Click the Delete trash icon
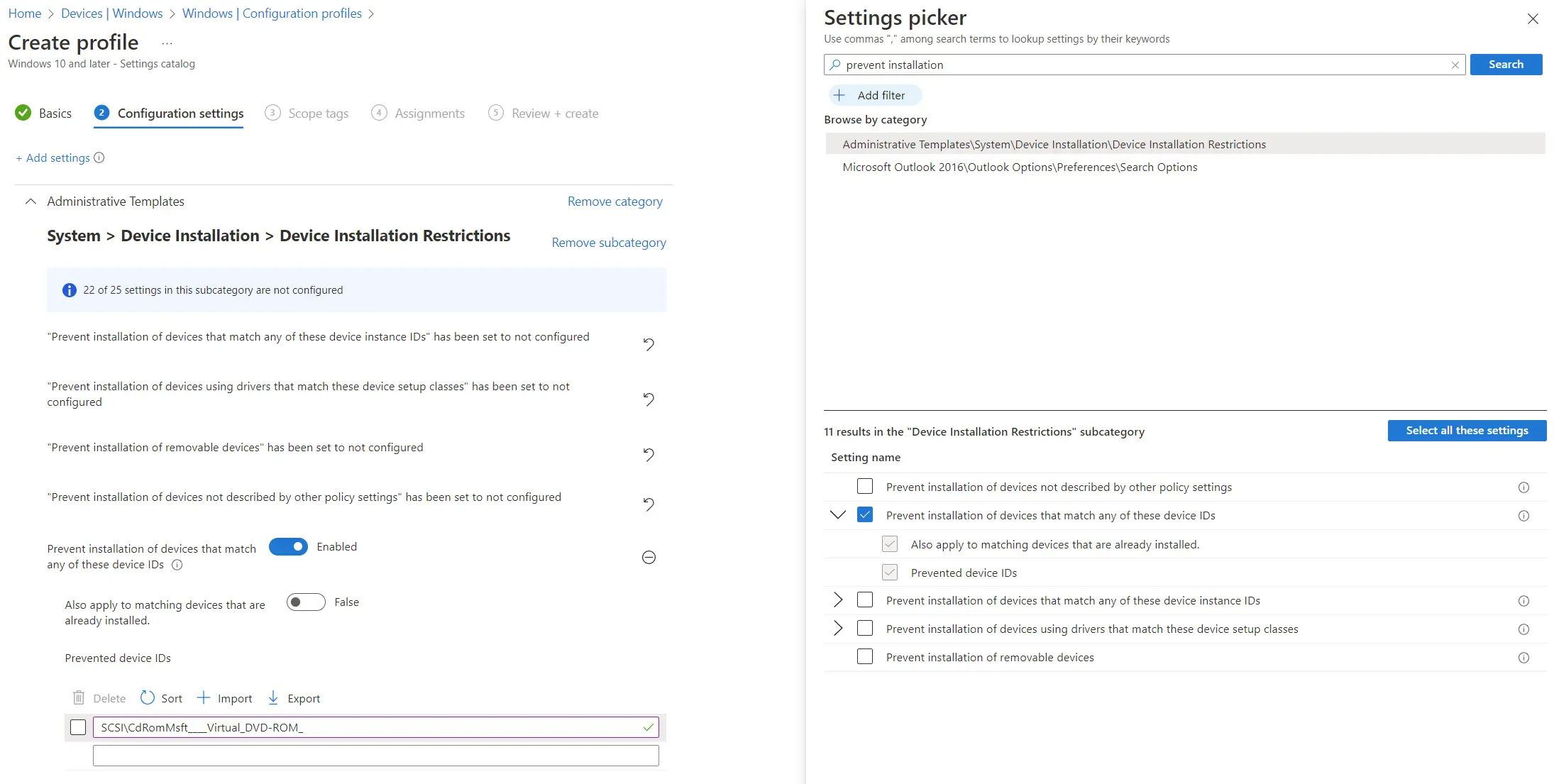The image size is (1554, 784). (79, 698)
